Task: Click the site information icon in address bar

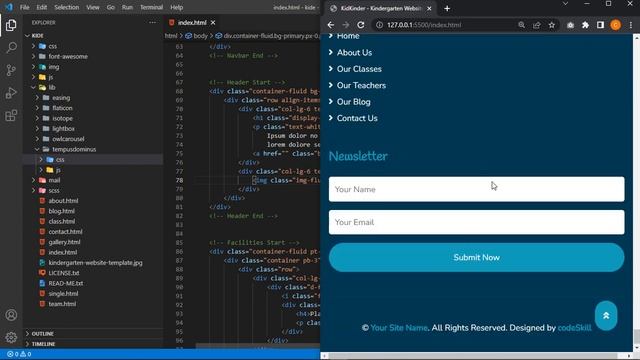Action: [x=379, y=25]
